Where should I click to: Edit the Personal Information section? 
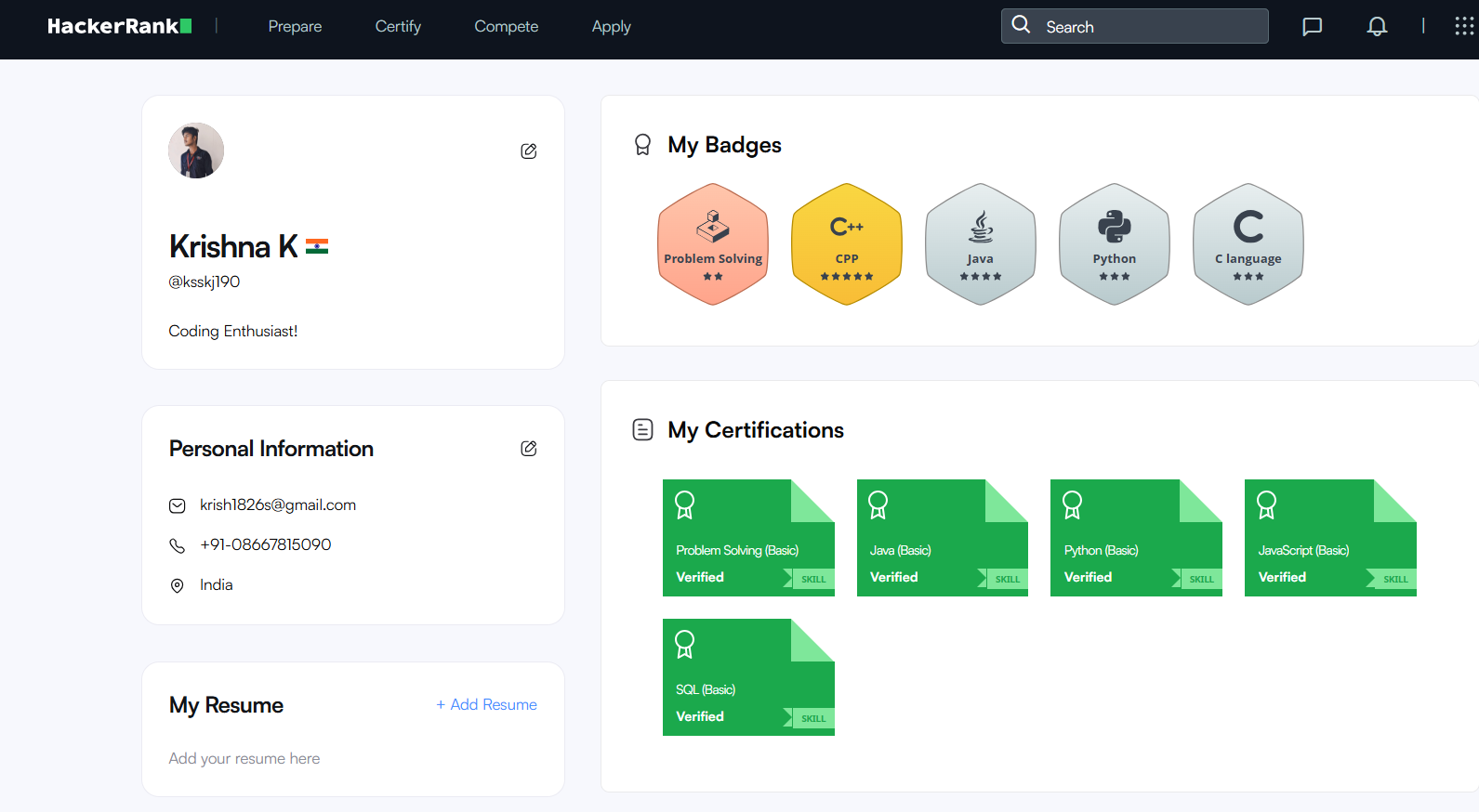click(x=528, y=448)
